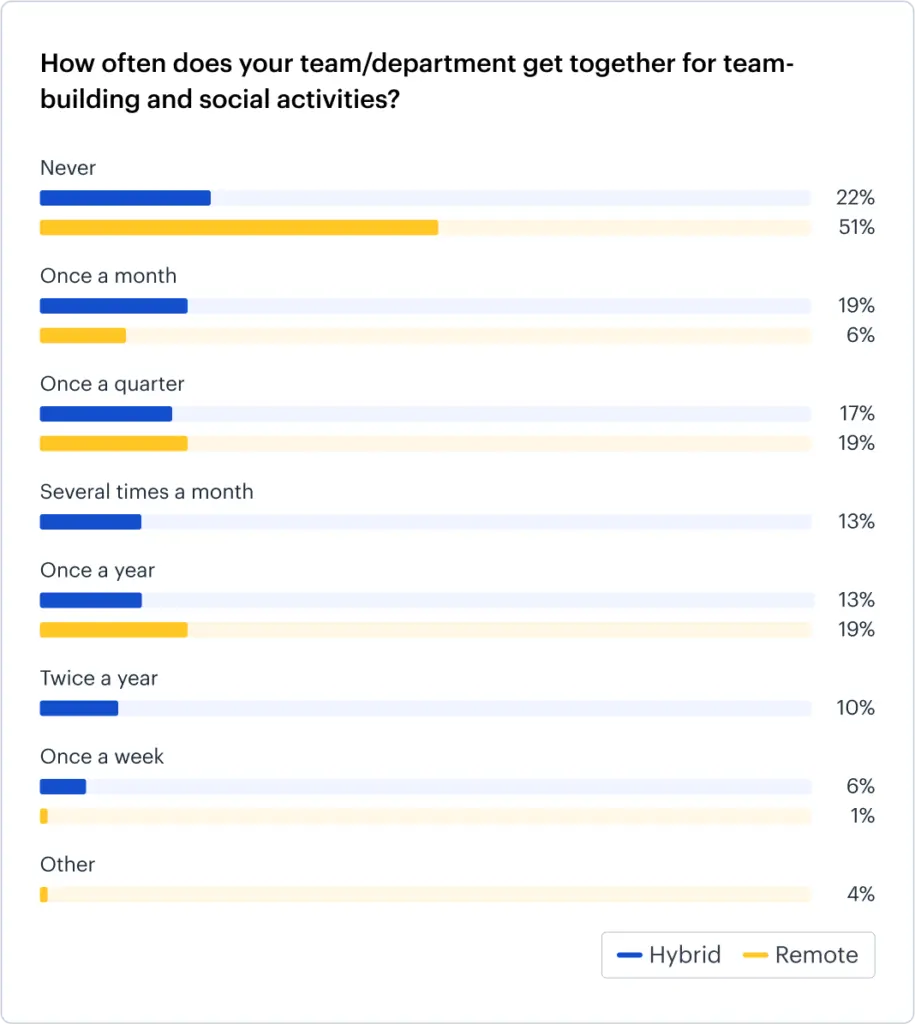Viewport: 915px width, 1024px height.
Task: Select the Once a month remote bar
Action: pos(83,336)
